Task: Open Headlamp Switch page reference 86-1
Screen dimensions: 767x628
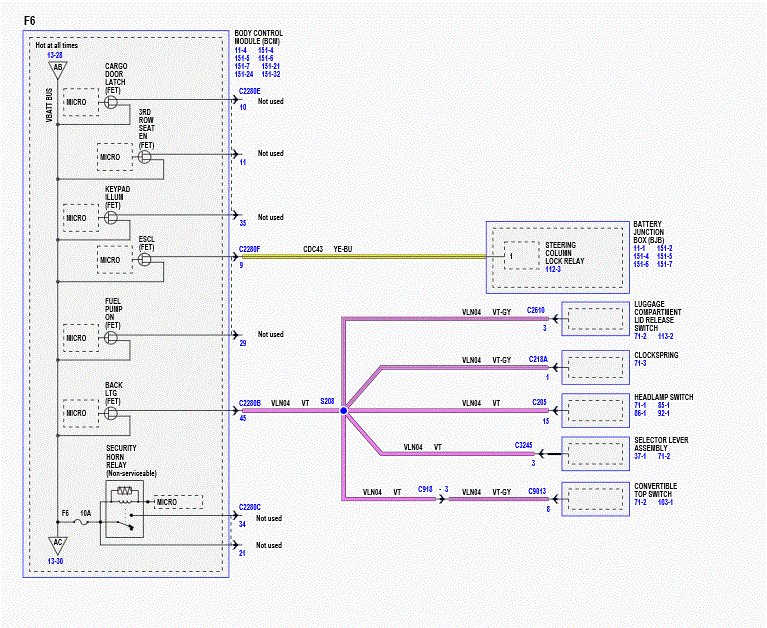Action: (640, 413)
